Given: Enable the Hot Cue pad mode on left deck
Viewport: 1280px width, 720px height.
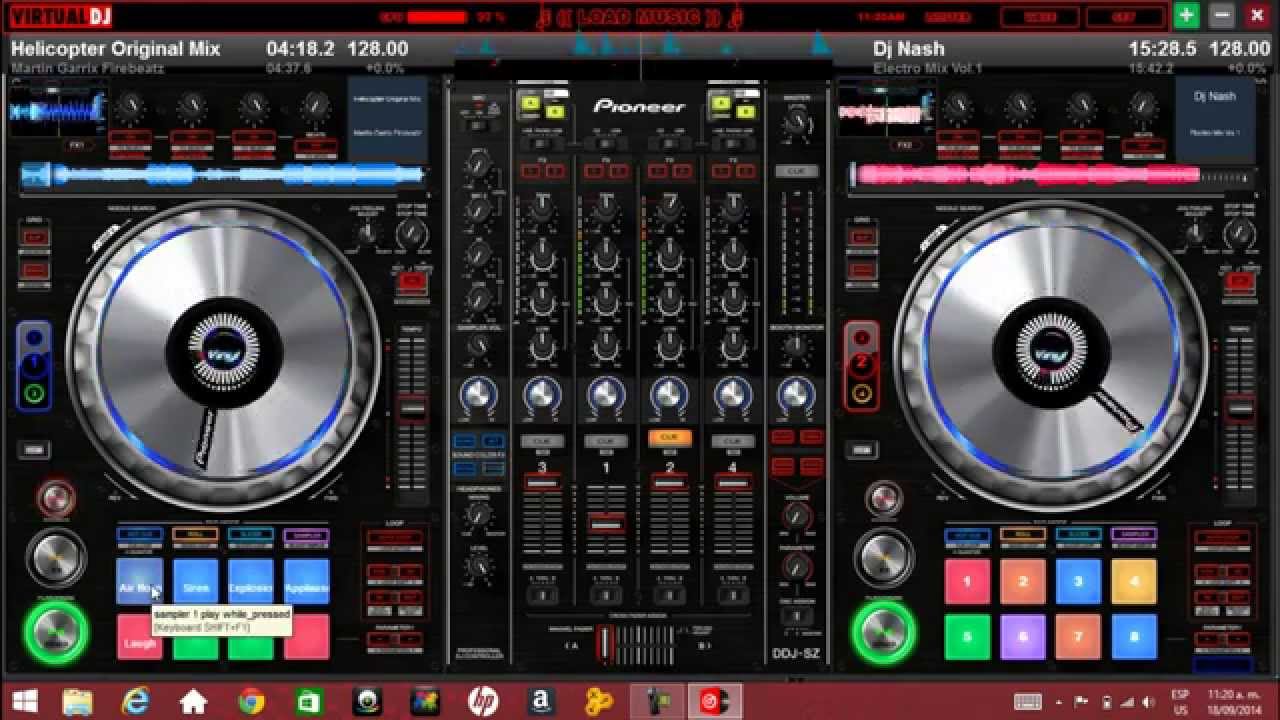Looking at the screenshot, I should tap(140, 535).
